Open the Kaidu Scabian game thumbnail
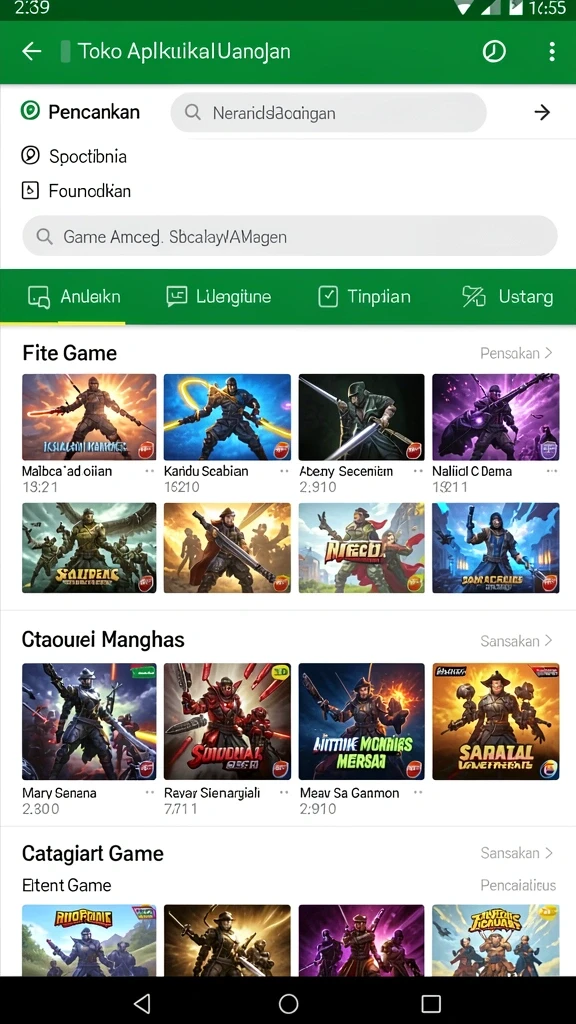The width and height of the screenshot is (576, 1024). (x=227, y=417)
